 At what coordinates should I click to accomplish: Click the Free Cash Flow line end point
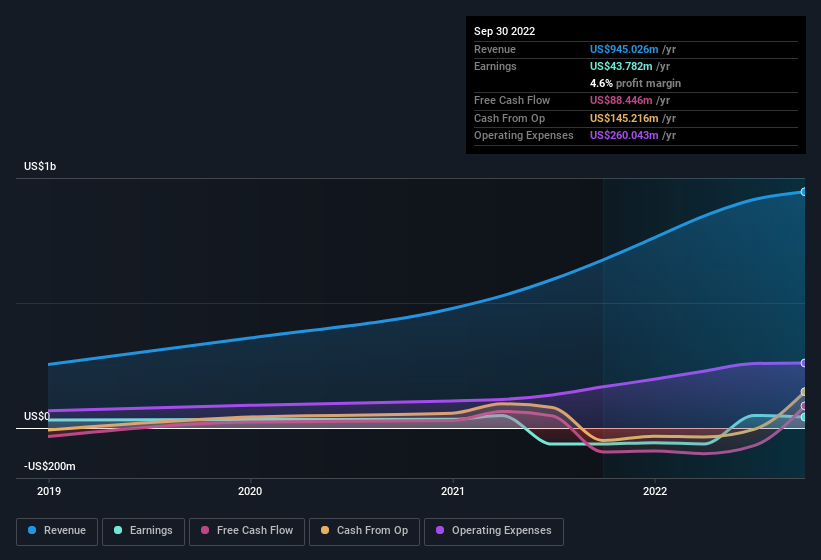tap(803, 406)
